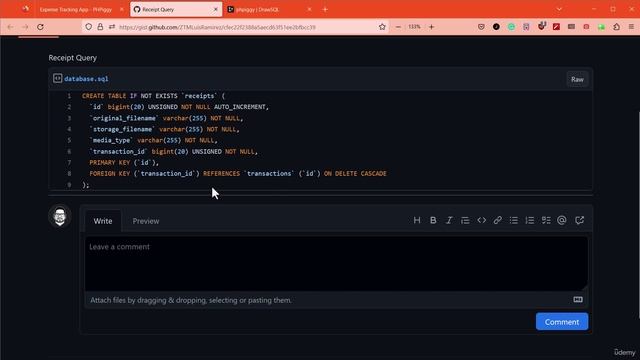Select the Preview tab
The width and height of the screenshot is (640, 360).
click(146, 221)
